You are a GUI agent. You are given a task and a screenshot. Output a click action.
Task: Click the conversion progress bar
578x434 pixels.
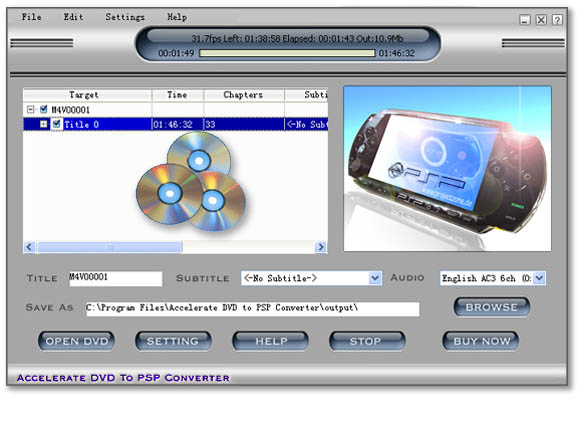(287, 53)
